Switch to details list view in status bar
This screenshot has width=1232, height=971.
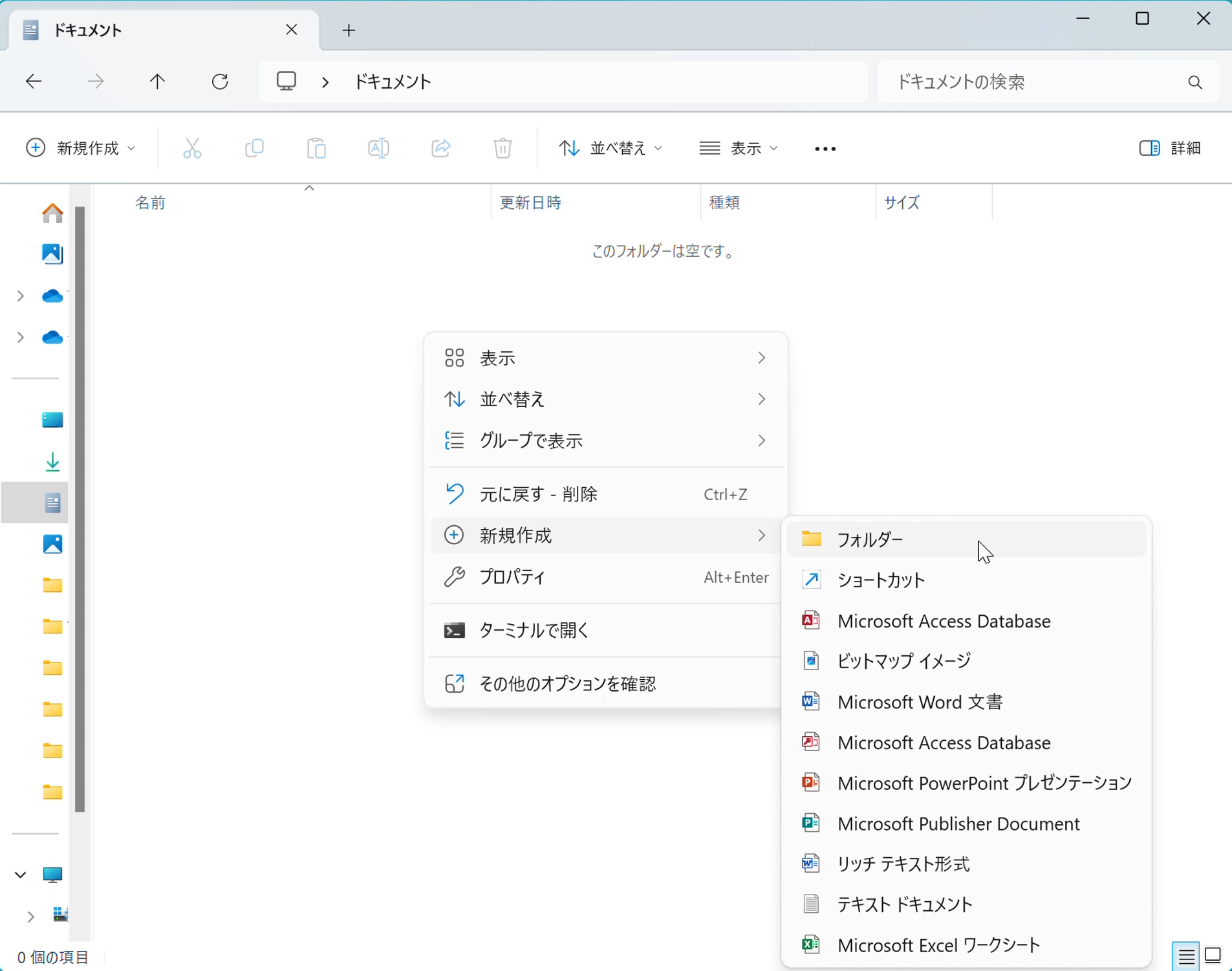[1186, 956]
